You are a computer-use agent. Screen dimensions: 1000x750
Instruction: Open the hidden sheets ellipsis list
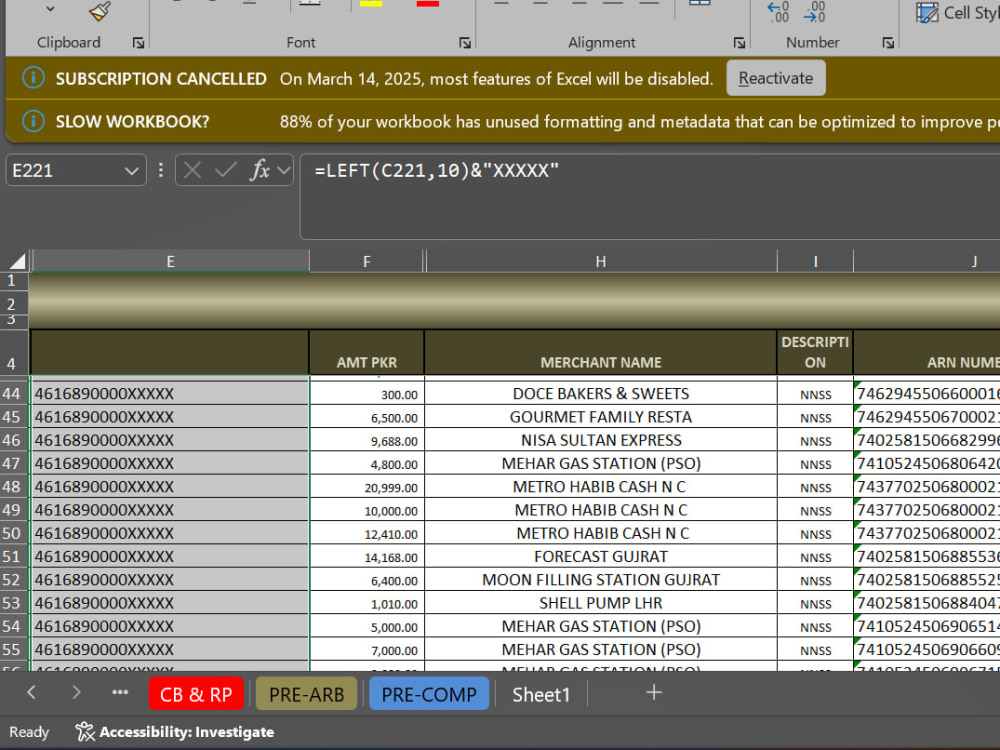point(120,693)
